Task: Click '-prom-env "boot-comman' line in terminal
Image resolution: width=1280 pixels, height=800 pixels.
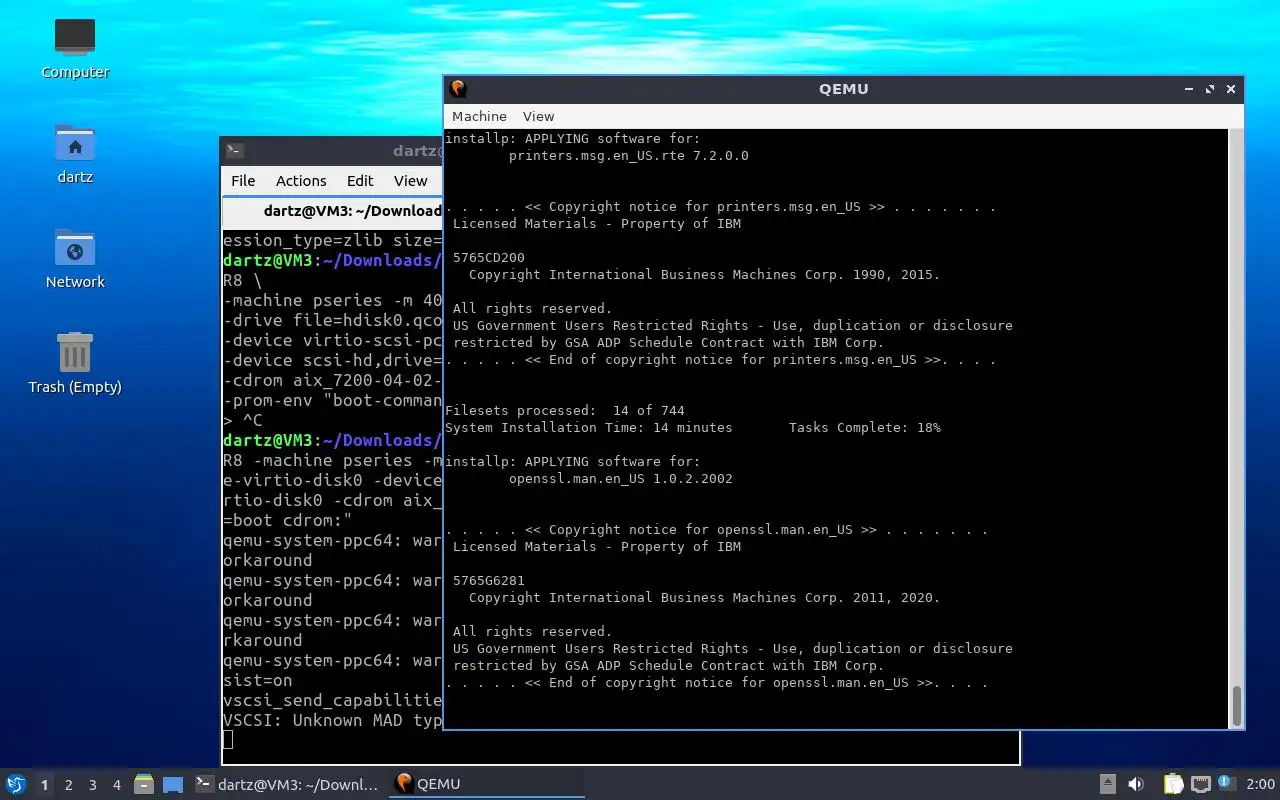Action: point(332,400)
